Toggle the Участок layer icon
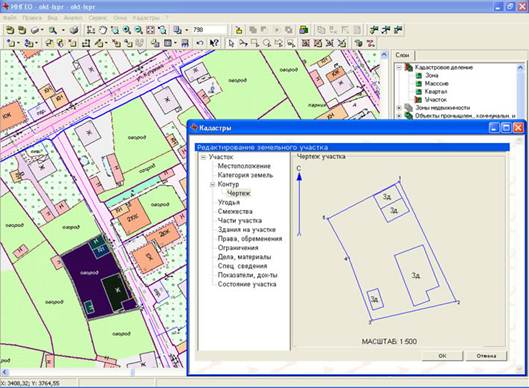This screenshot has height=388, width=529. tap(418, 100)
